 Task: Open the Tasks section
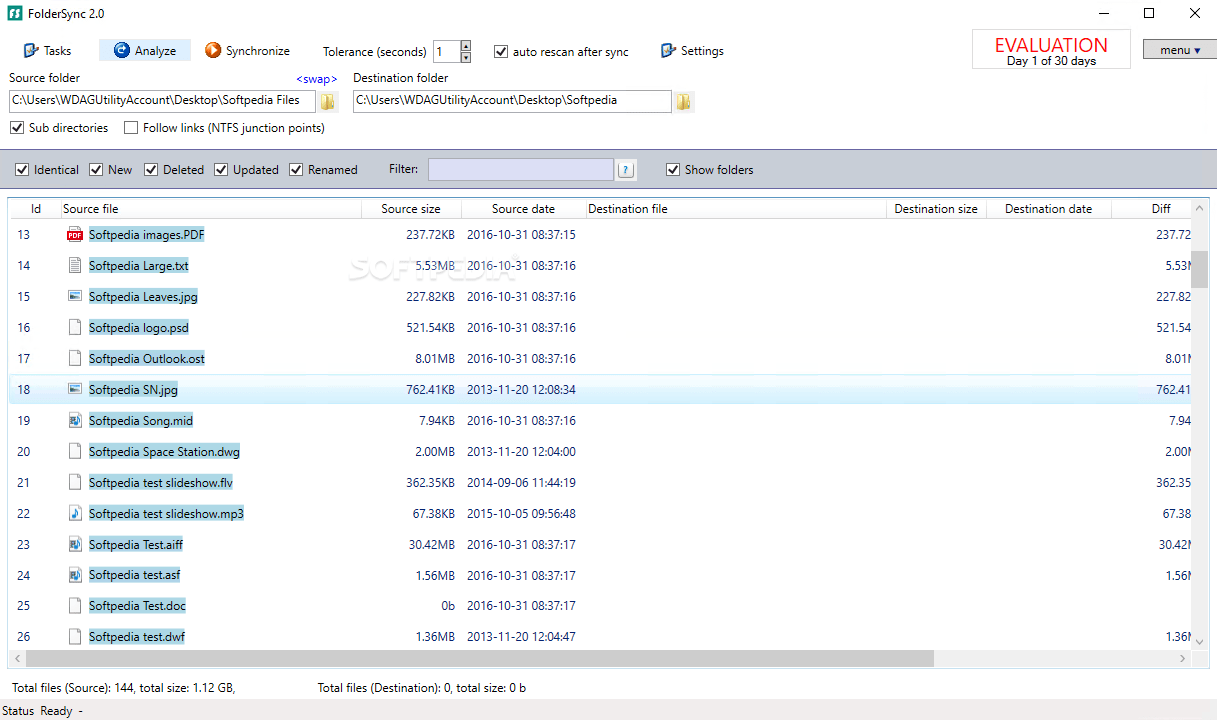click(x=47, y=51)
